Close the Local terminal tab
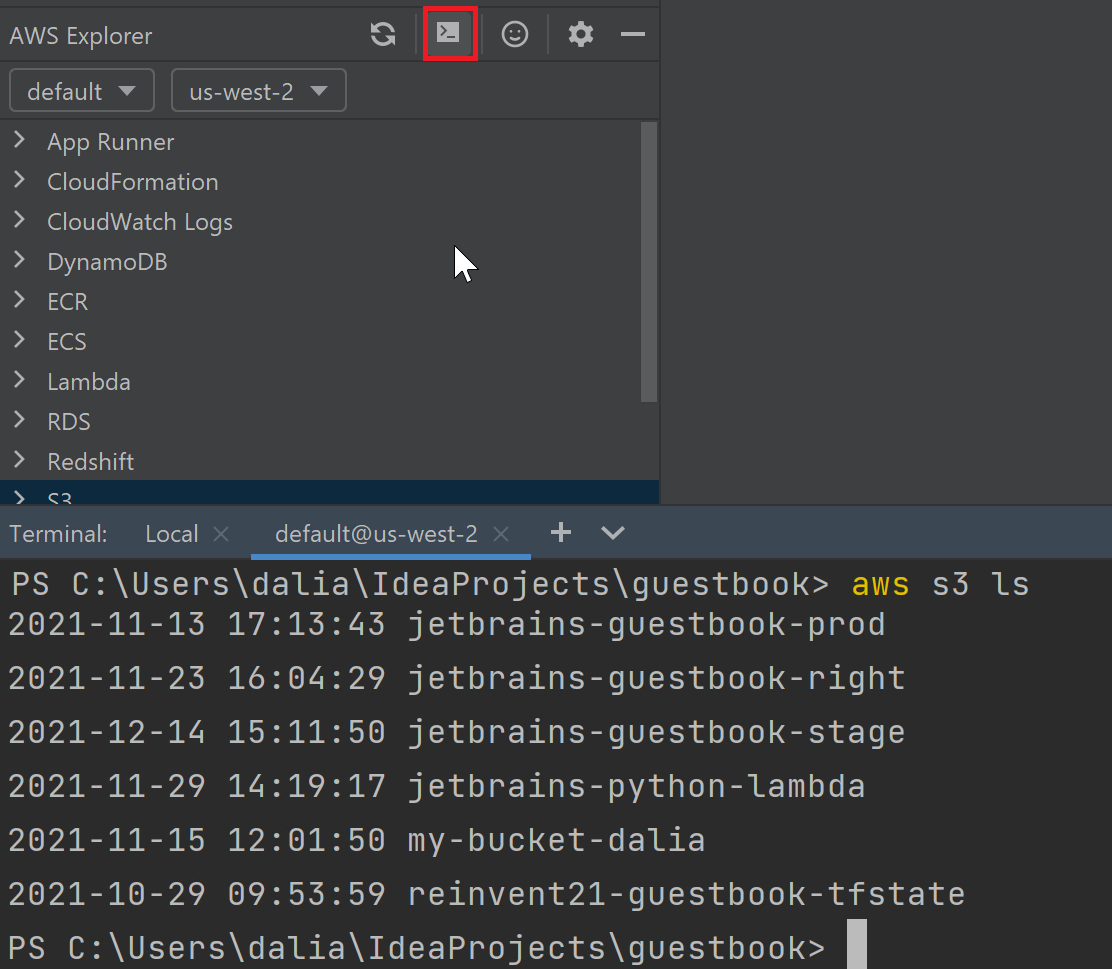Viewport: 1112px width, 969px height. click(222, 534)
